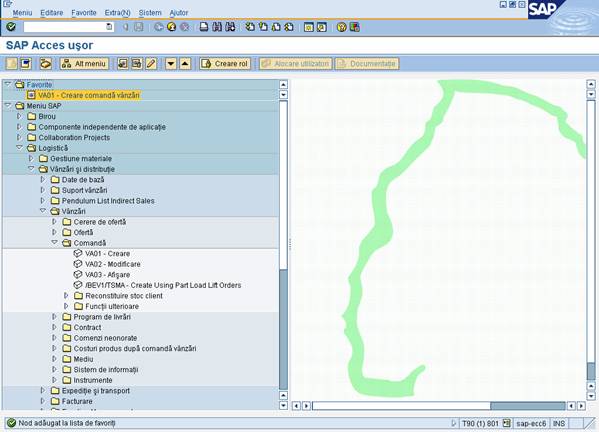The height and width of the screenshot is (432, 599).
Task: Open the Extra(N) menu
Action: tap(117, 13)
